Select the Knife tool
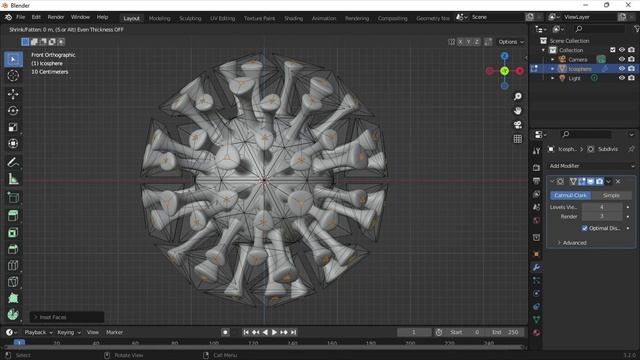 [x=13, y=282]
